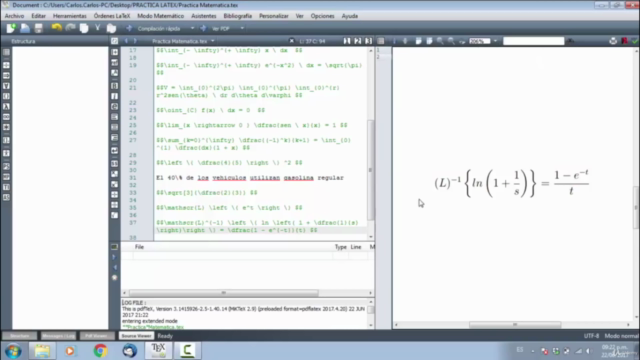Save the document with the floppy icon
Screen dimensions: 640x360
(38, 28)
